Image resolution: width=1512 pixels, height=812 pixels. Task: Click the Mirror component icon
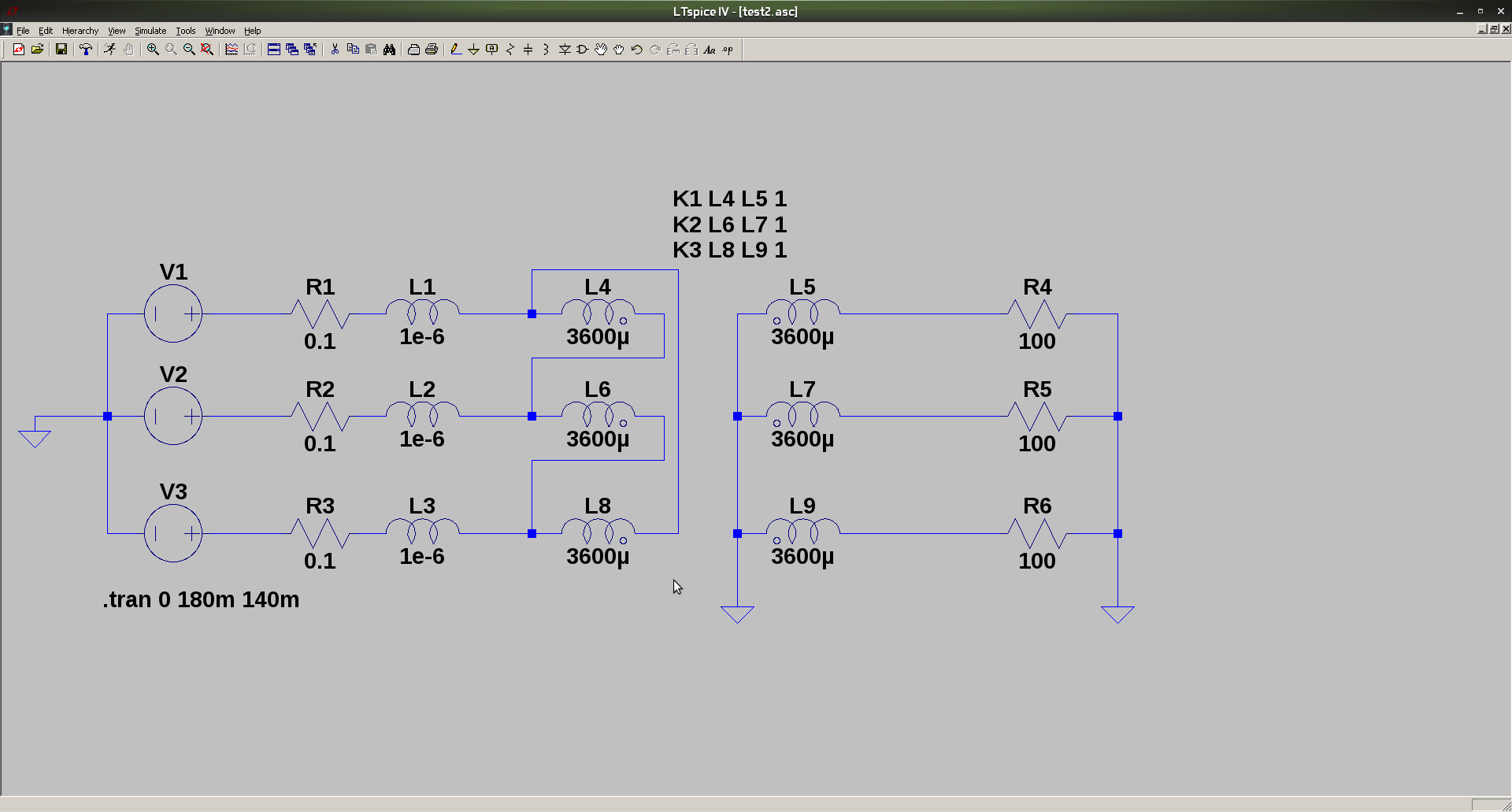(x=691, y=50)
